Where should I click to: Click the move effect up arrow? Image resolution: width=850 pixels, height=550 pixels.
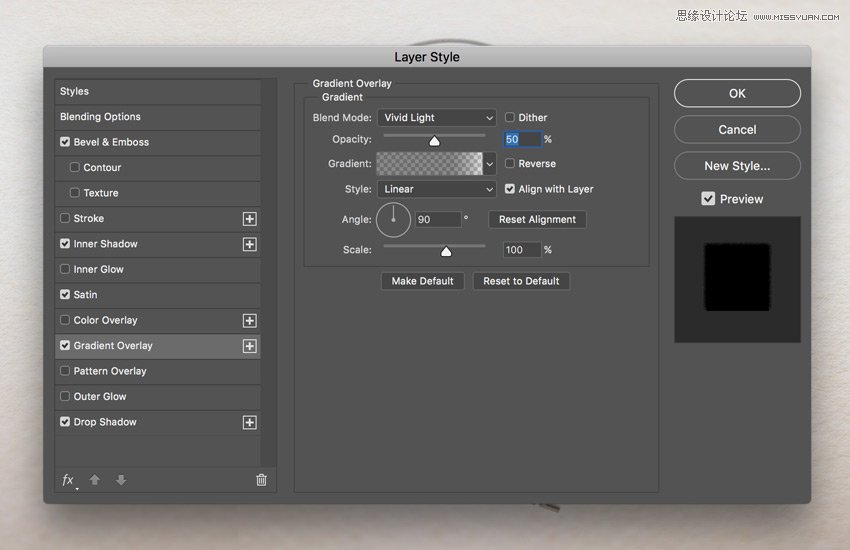pos(95,480)
